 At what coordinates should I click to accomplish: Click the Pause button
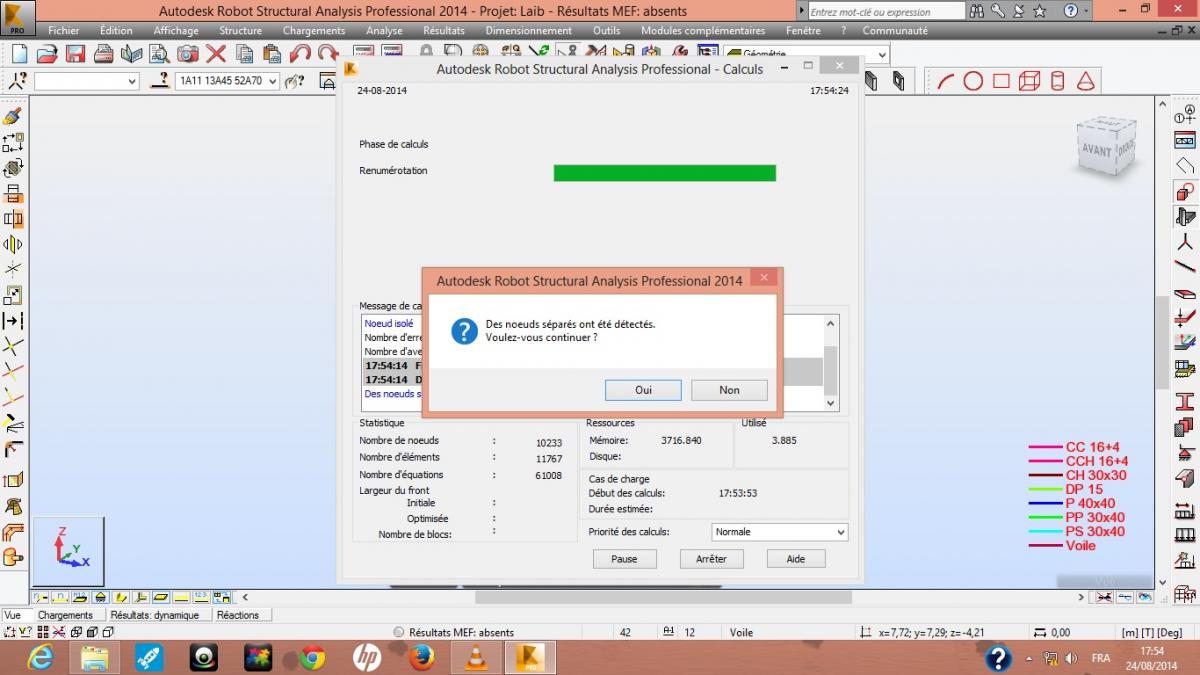tap(624, 559)
